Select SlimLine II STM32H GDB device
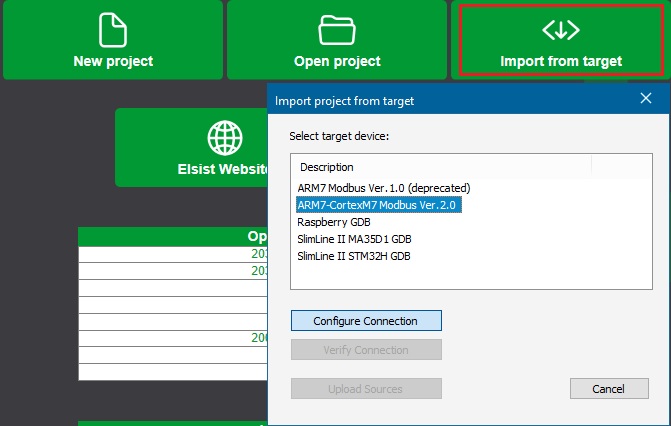This screenshot has width=671, height=426. (354, 256)
